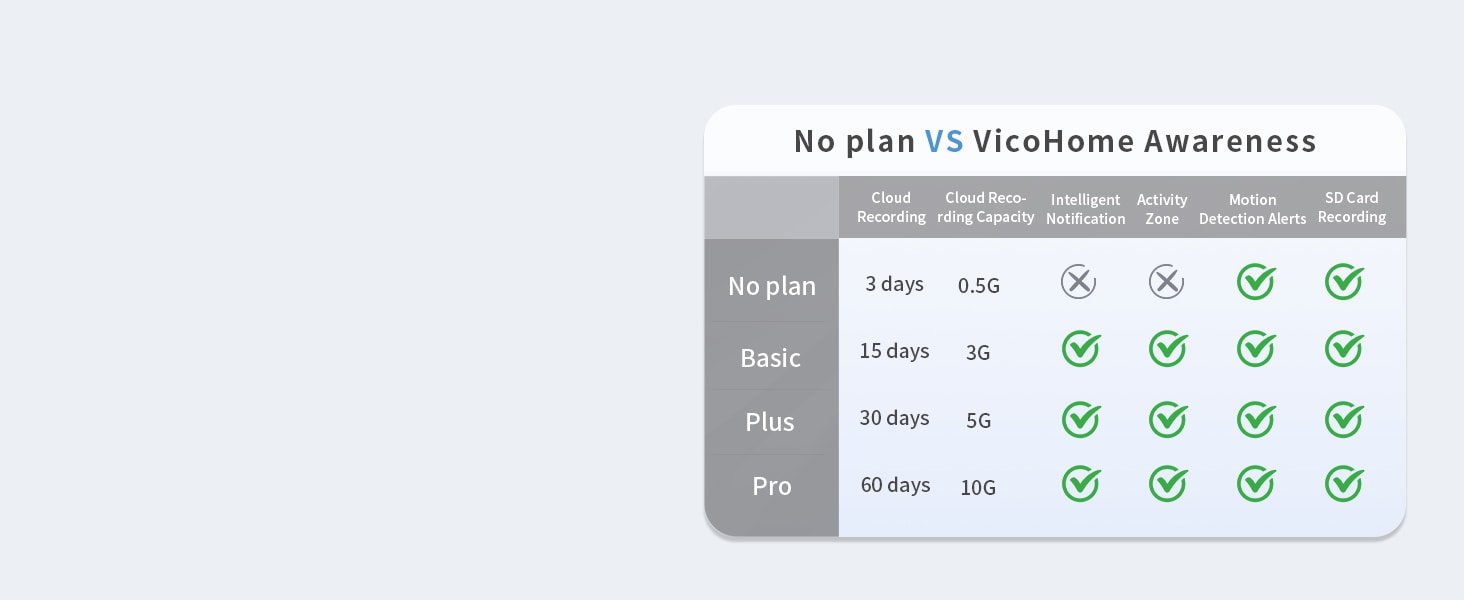1464x600 pixels.
Task: Click the VS text in the title
Action: click(944, 141)
